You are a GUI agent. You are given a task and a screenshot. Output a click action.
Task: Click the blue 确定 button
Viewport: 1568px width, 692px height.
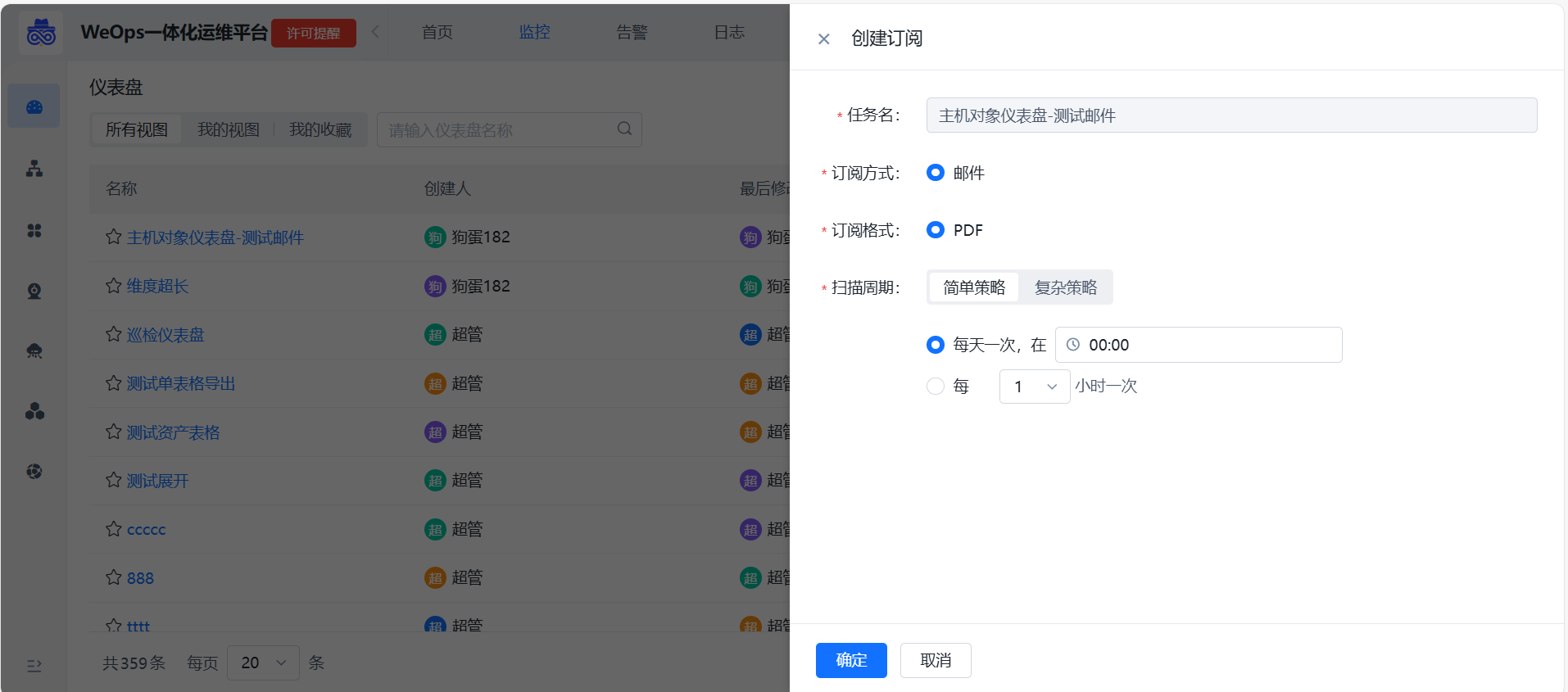[x=850, y=660]
